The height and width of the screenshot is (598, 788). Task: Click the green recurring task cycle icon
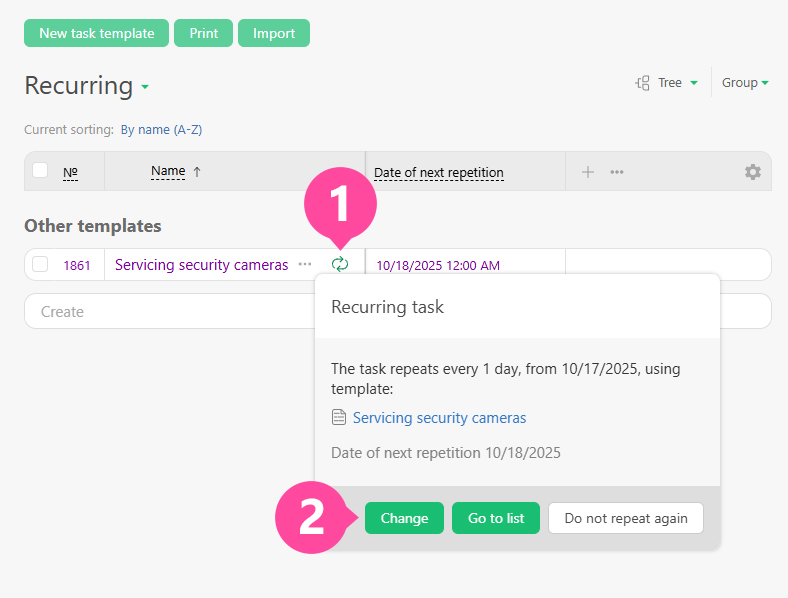click(340, 264)
